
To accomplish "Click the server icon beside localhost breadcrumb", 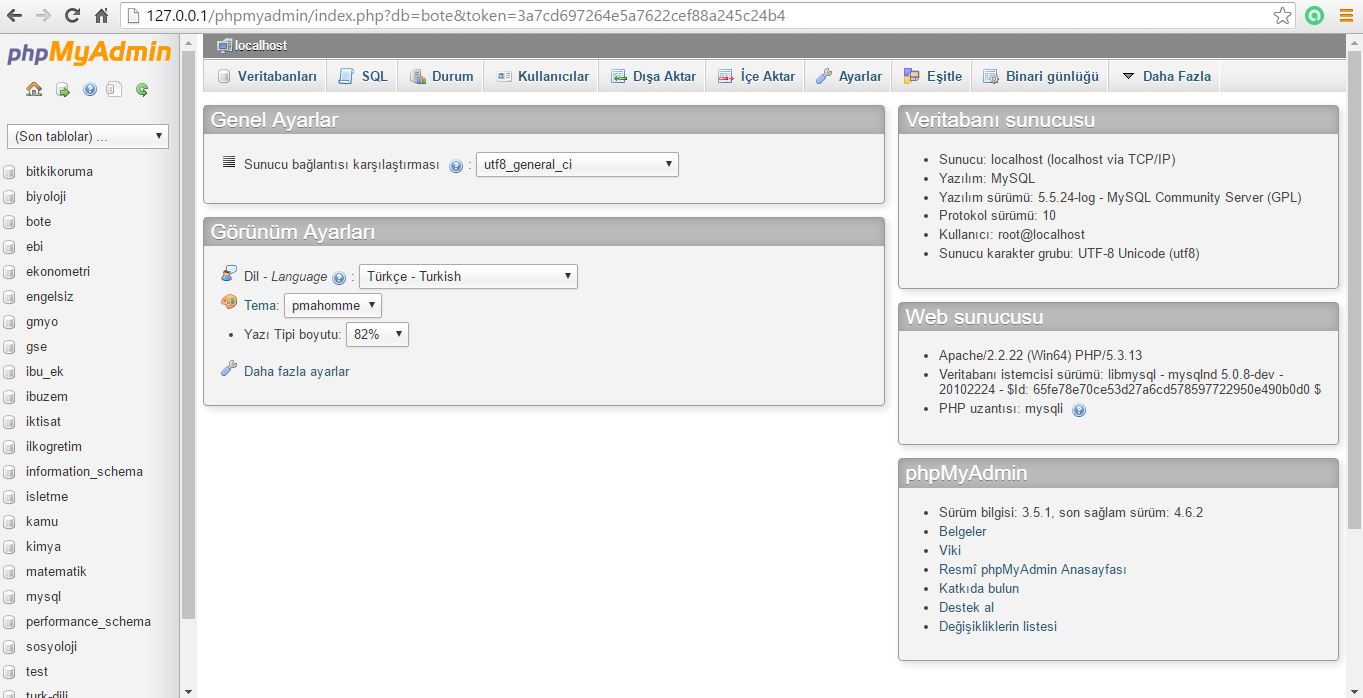I will point(224,46).
